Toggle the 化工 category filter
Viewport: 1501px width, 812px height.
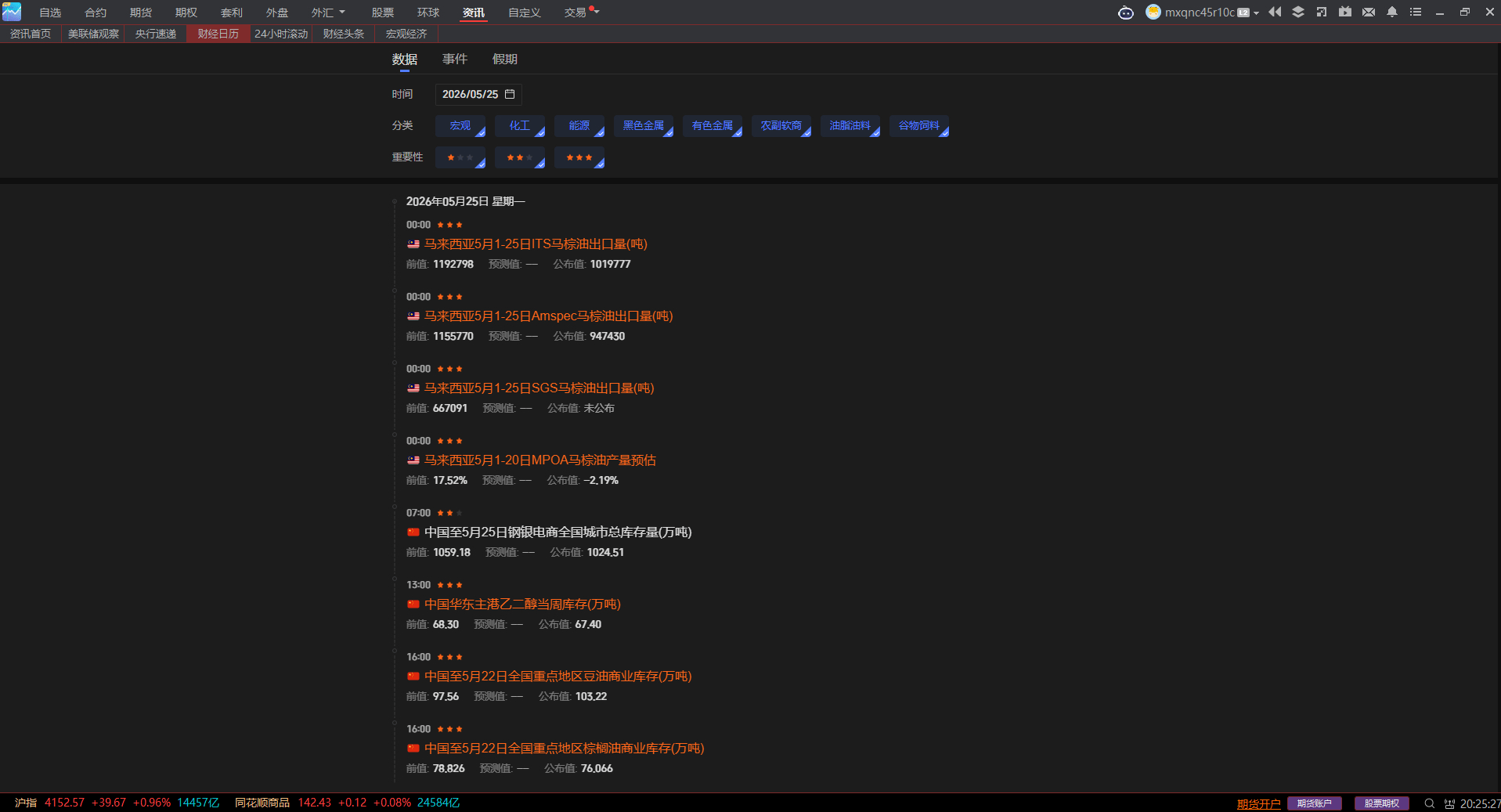pos(520,126)
